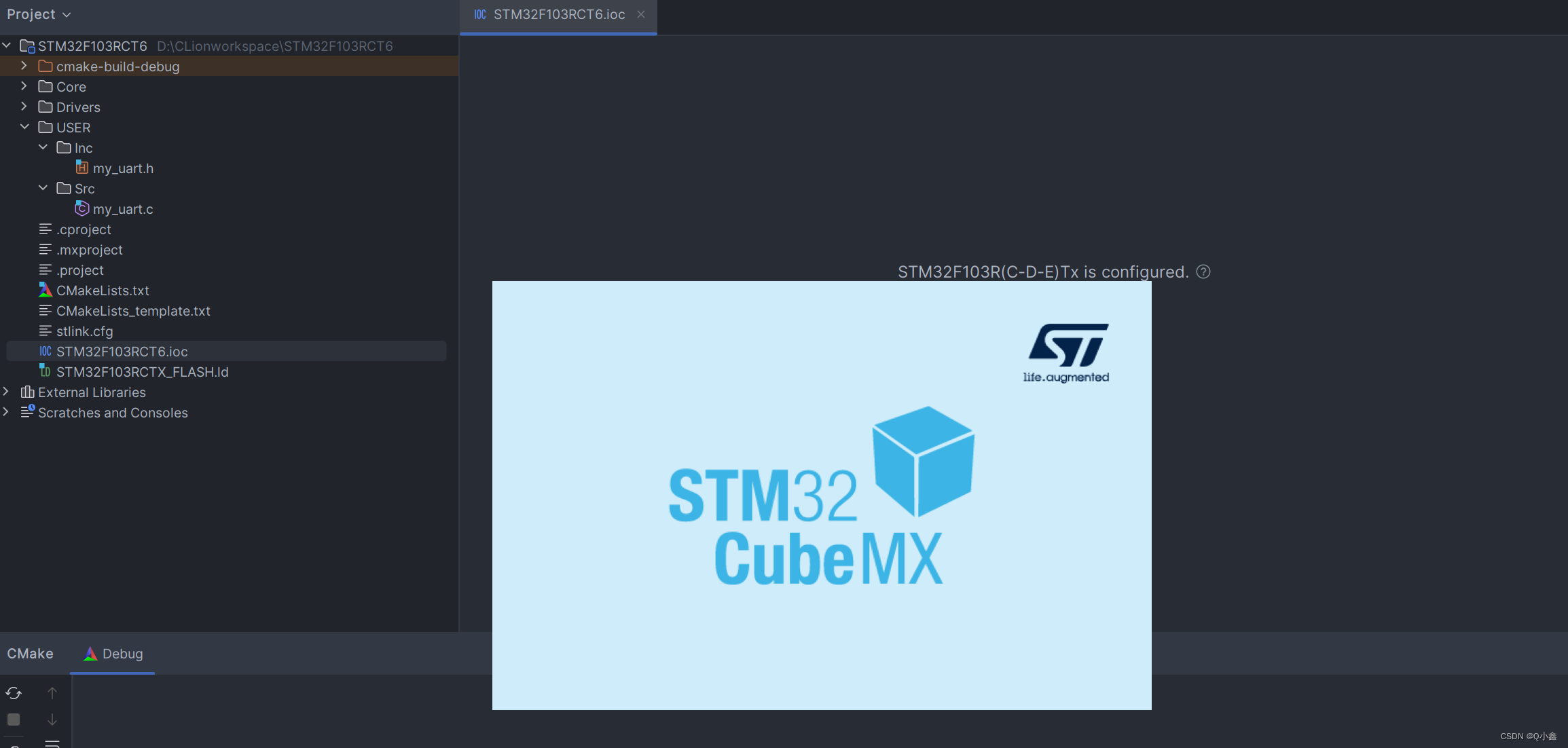The image size is (1568, 748).
Task: Click the help icon next to configured message
Action: tap(1203, 271)
